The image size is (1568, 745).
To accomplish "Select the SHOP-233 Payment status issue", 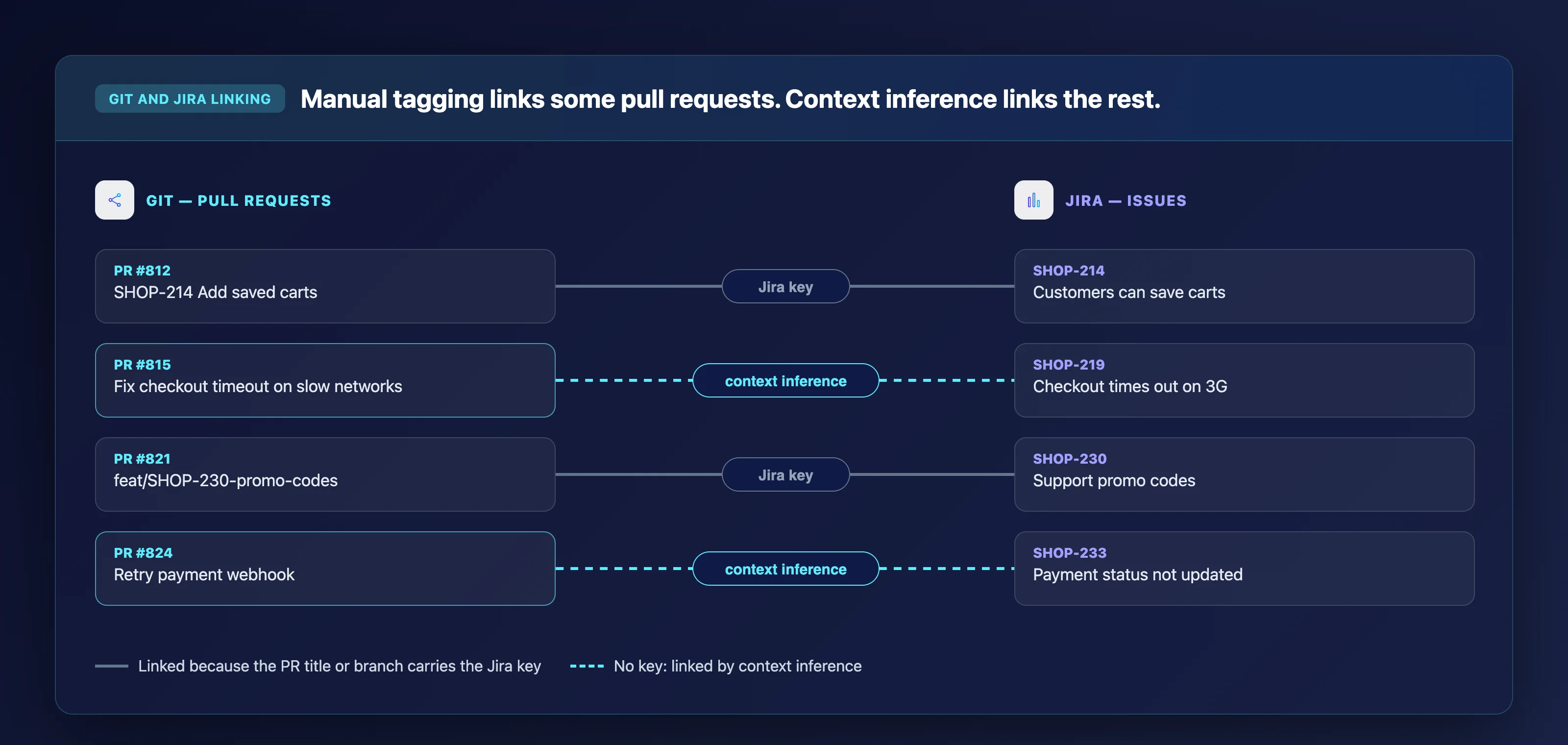I will point(1244,569).
